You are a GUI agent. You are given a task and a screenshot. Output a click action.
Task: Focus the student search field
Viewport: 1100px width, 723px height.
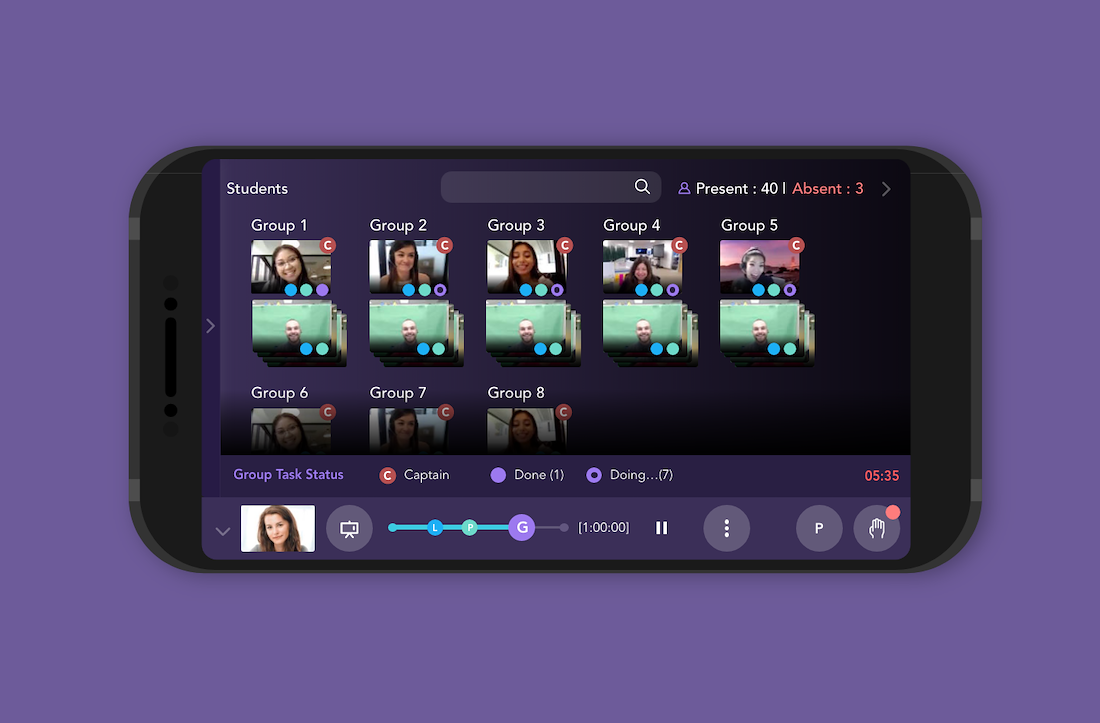551,187
